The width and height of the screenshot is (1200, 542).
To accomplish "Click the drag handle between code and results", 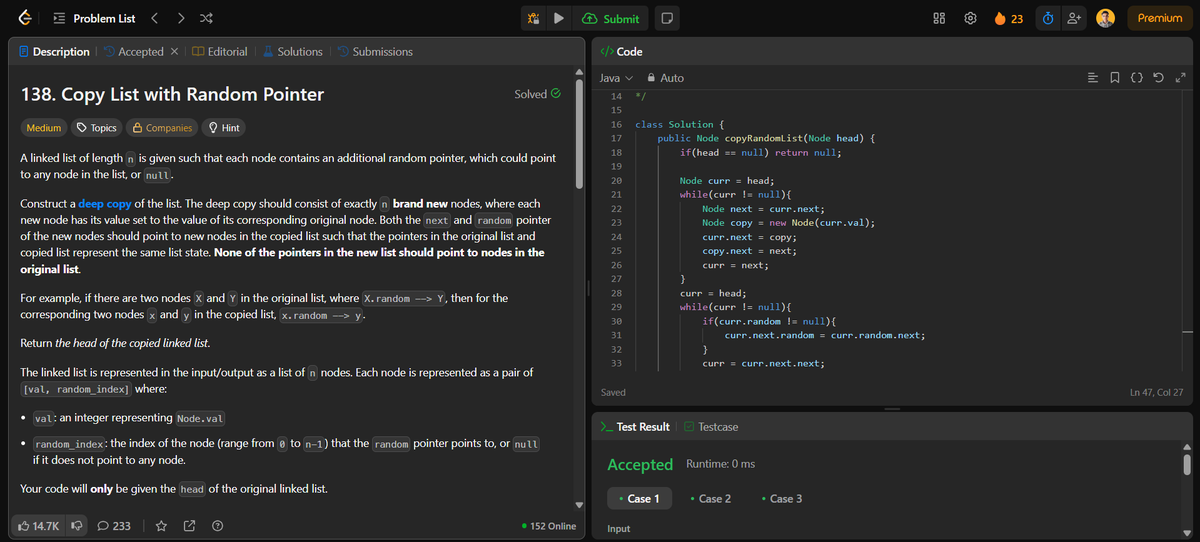I will point(892,409).
